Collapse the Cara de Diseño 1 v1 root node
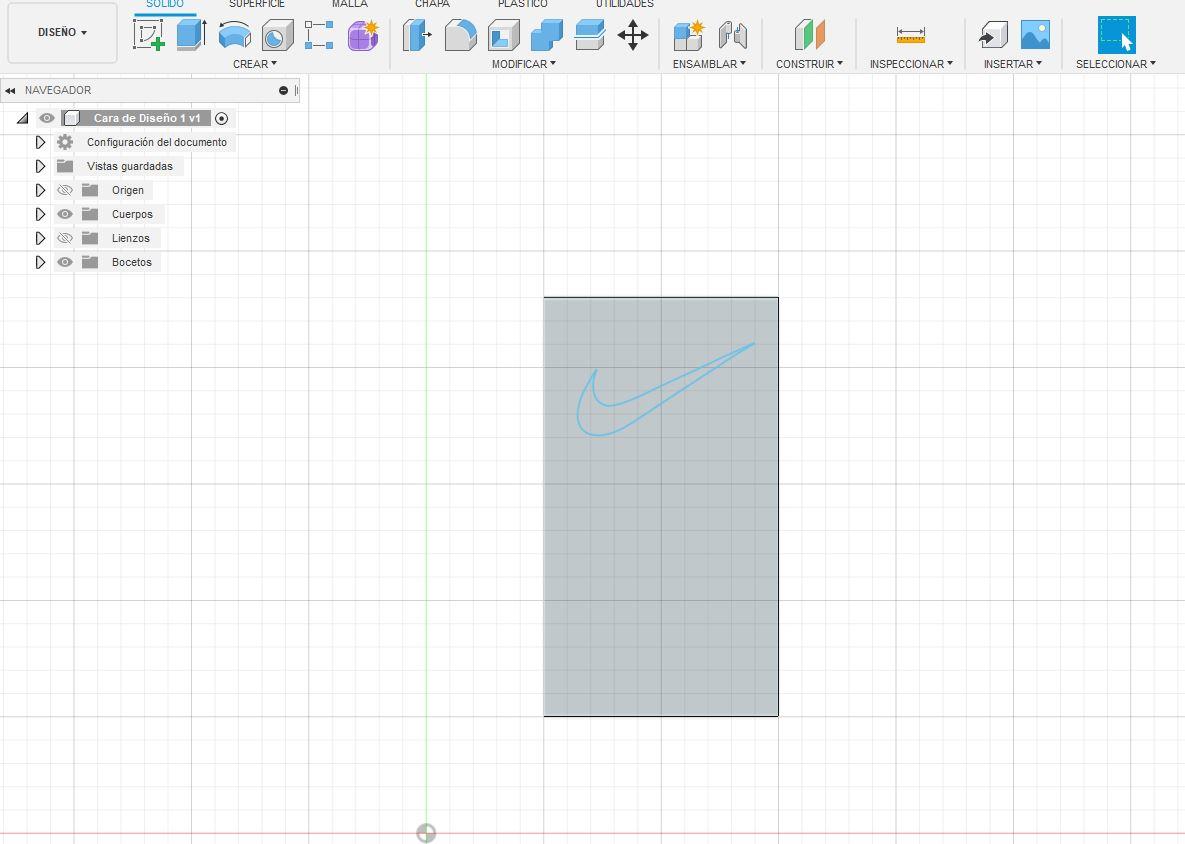The image size is (1185, 844). click(23, 118)
